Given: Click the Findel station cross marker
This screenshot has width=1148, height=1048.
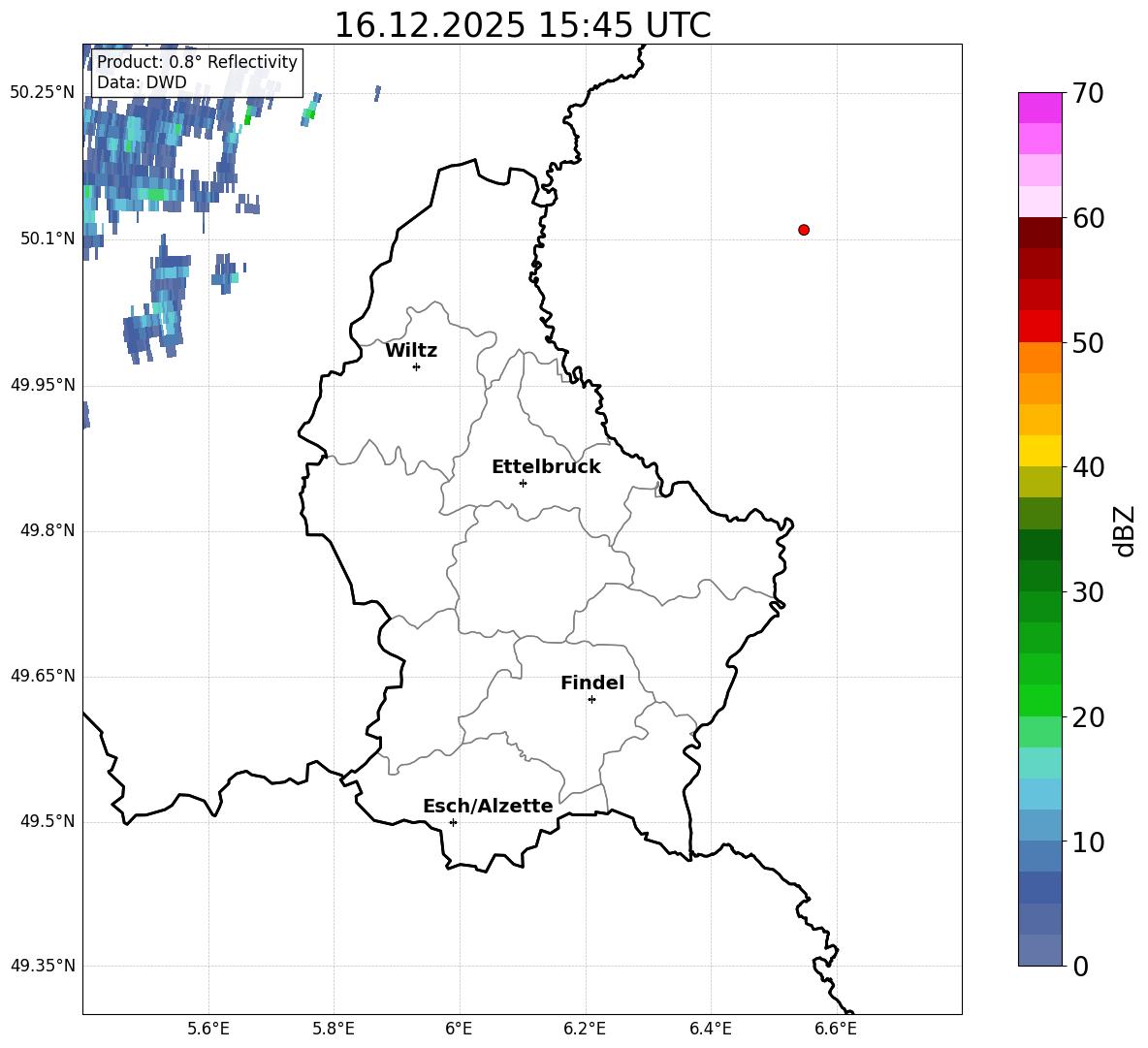Looking at the screenshot, I should [592, 700].
